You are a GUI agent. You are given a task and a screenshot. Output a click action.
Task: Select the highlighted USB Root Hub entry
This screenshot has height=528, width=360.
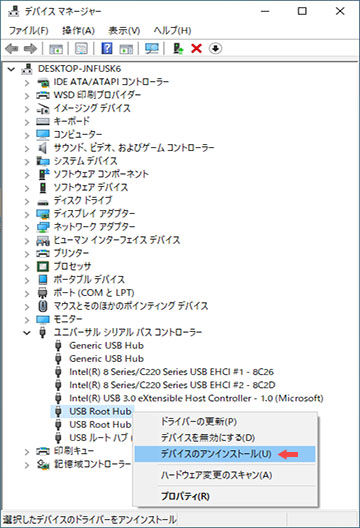[x=100, y=411]
